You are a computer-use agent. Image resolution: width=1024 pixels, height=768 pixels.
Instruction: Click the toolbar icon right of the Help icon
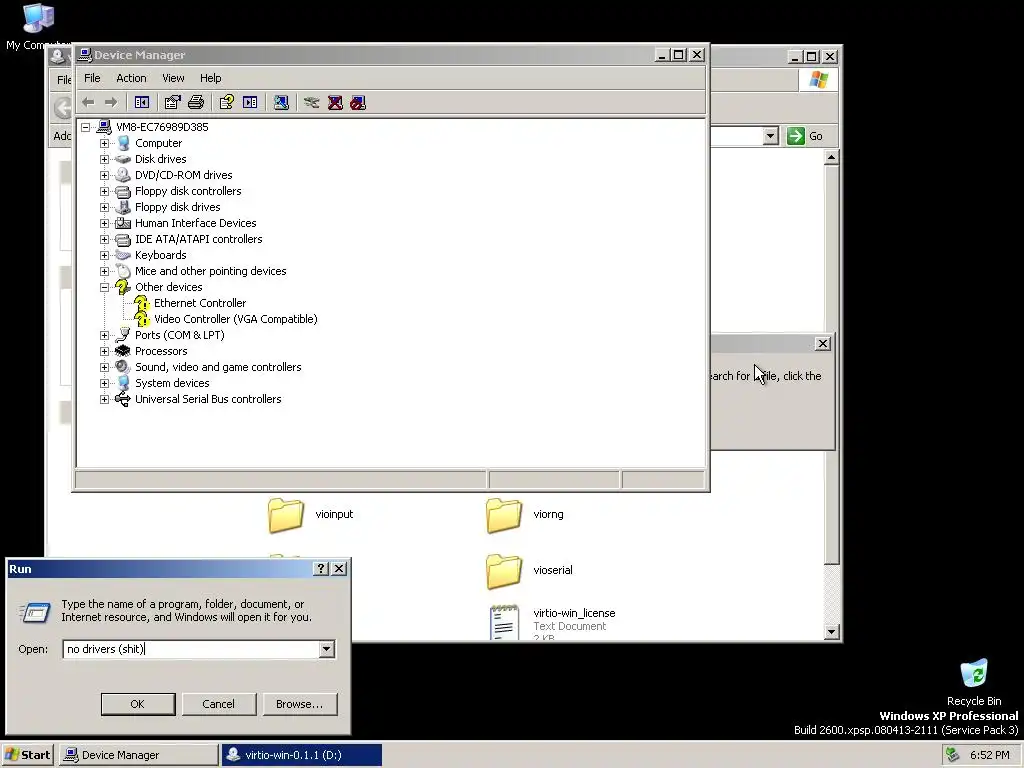pos(250,103)
